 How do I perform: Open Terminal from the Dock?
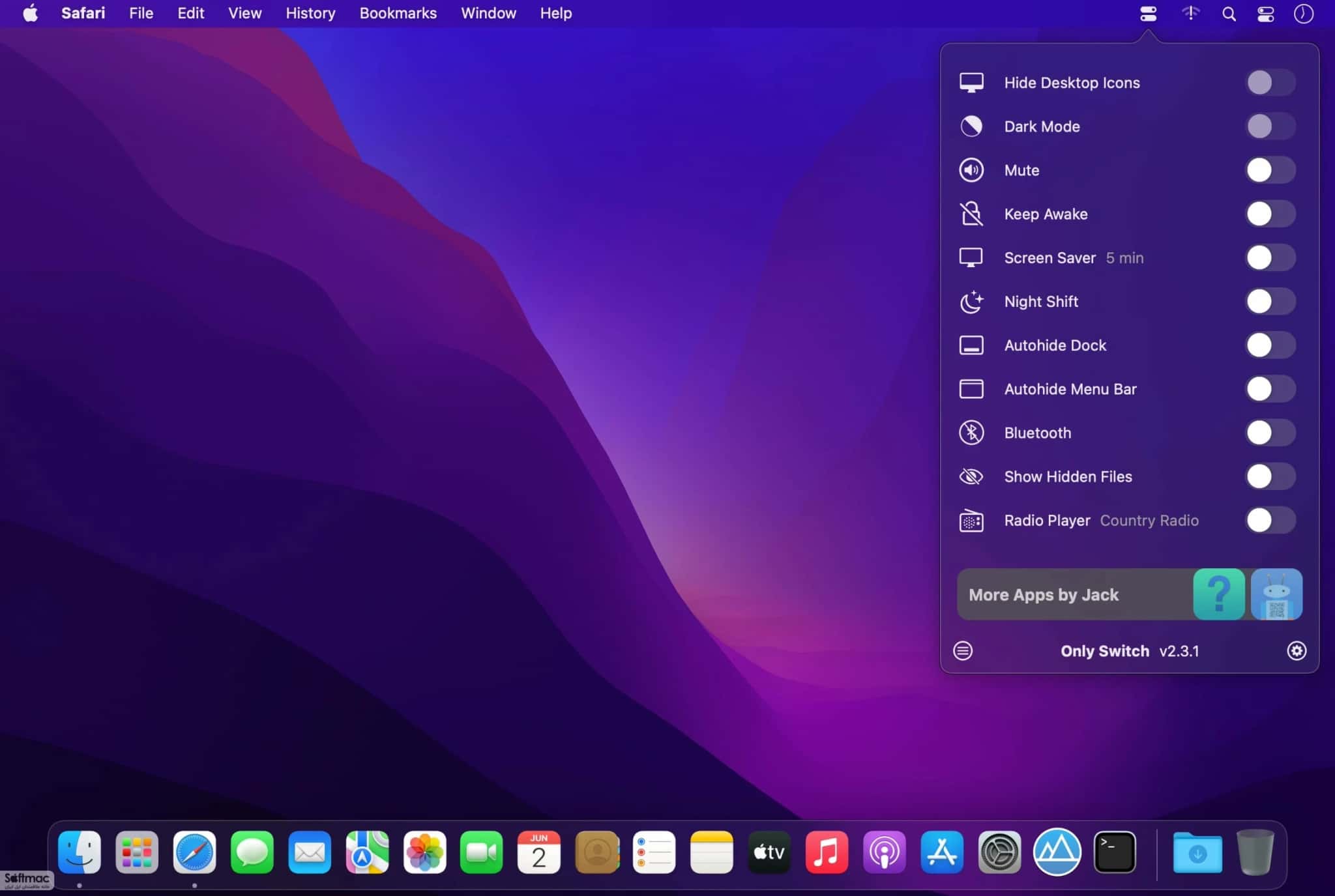pyautogui.click(x=1114, y=852)
